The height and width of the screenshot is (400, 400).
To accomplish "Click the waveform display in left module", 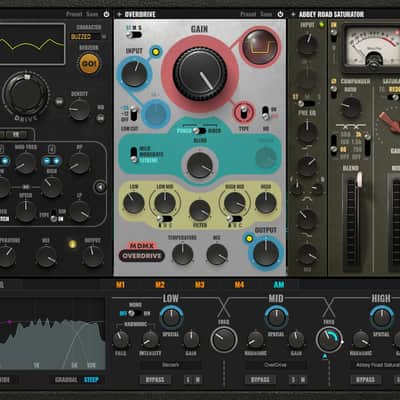I will coord(32,44).
